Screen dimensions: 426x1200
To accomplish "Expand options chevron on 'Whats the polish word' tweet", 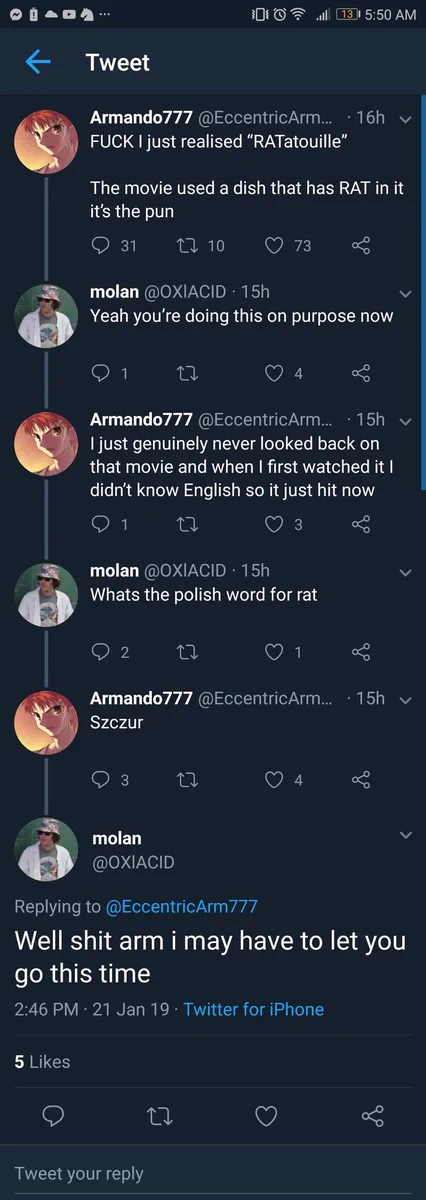I will (405, 572).
